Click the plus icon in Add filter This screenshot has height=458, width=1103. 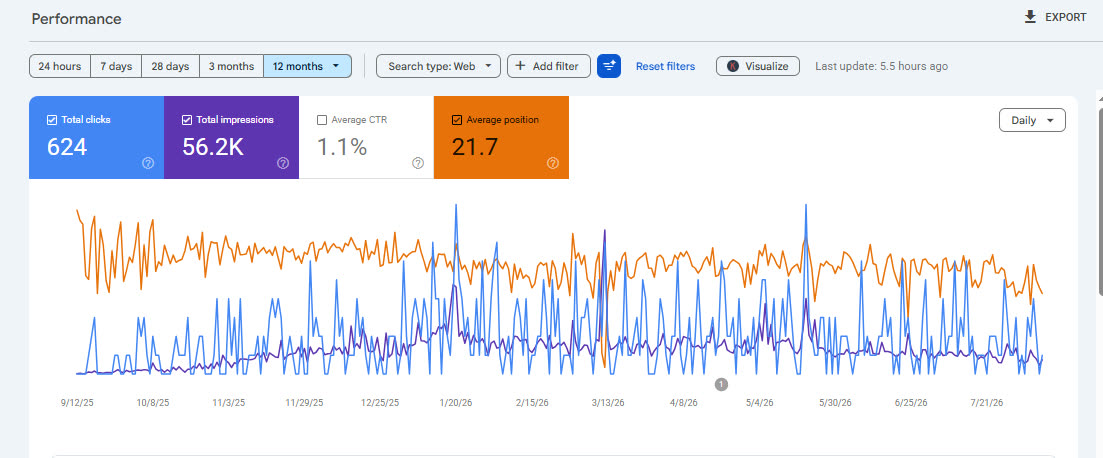(x=521, y=66)
